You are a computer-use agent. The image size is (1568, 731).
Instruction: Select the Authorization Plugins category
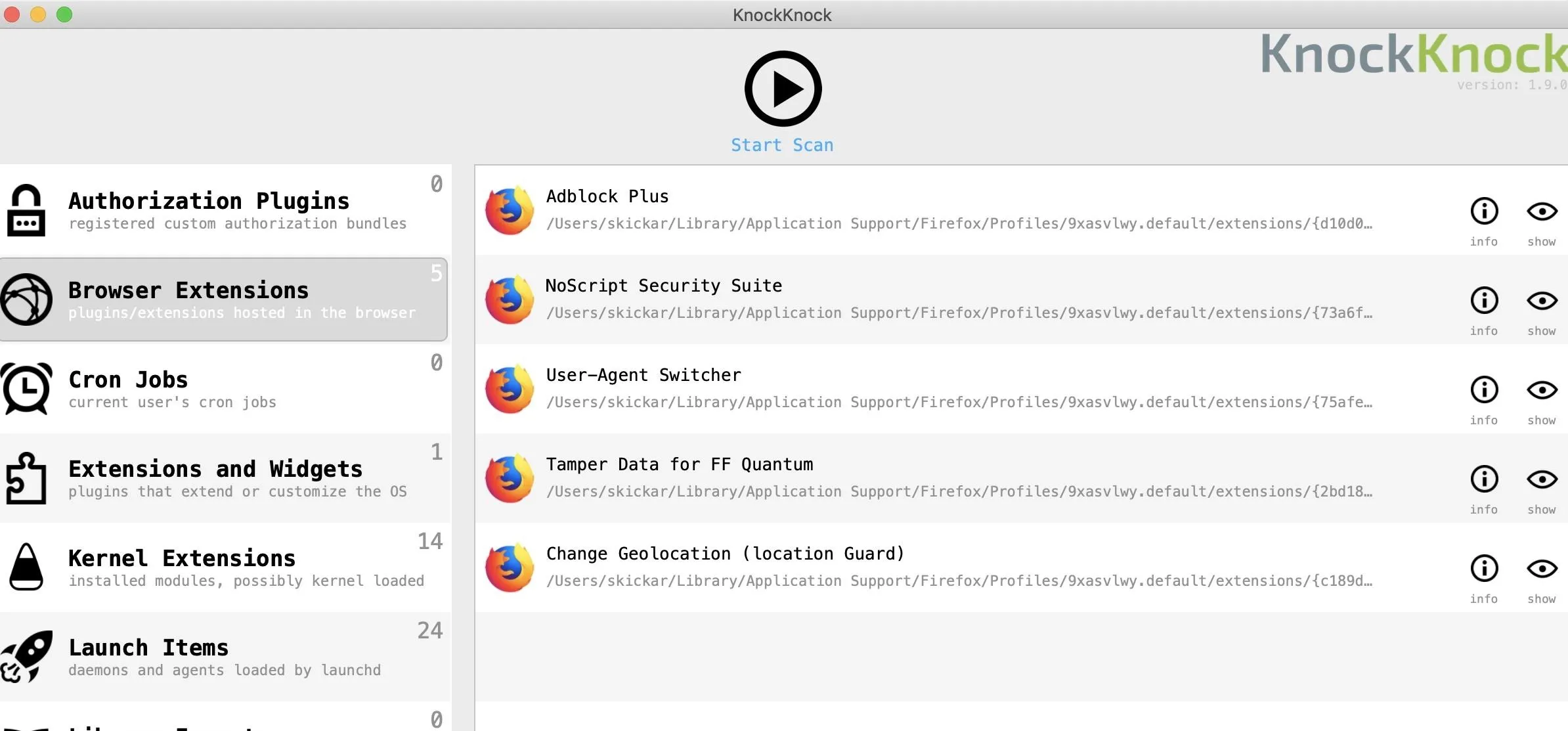[225, 210]
